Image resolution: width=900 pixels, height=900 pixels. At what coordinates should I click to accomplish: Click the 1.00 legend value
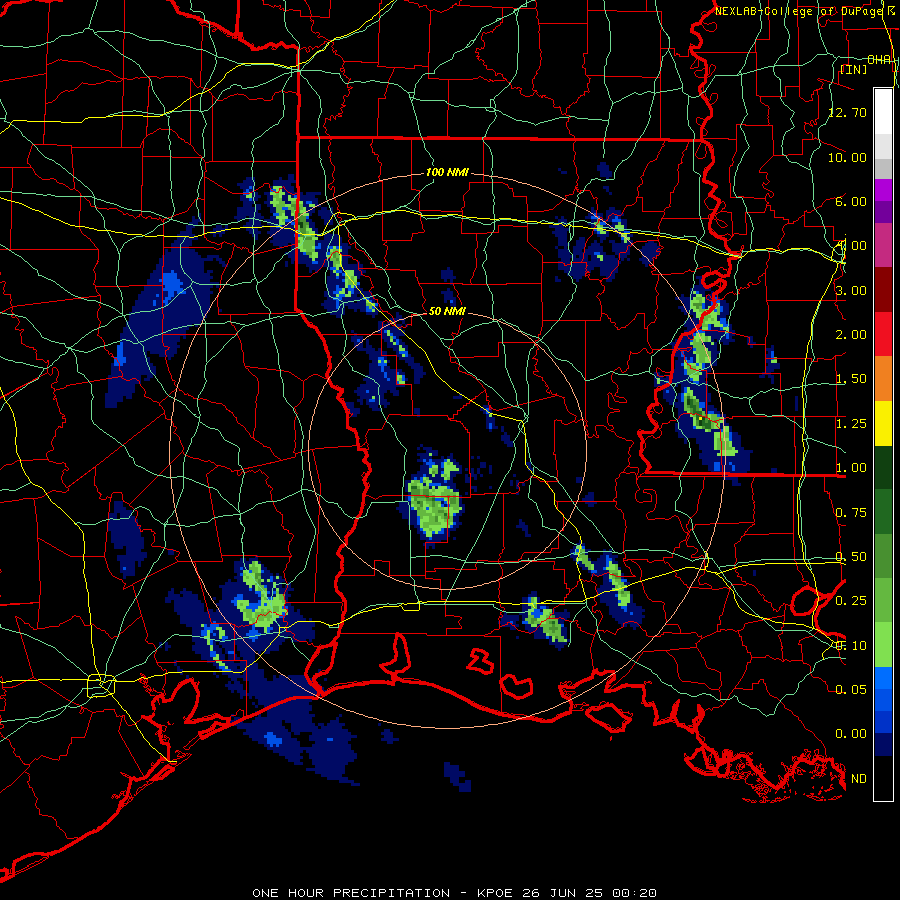coord(851,468)
